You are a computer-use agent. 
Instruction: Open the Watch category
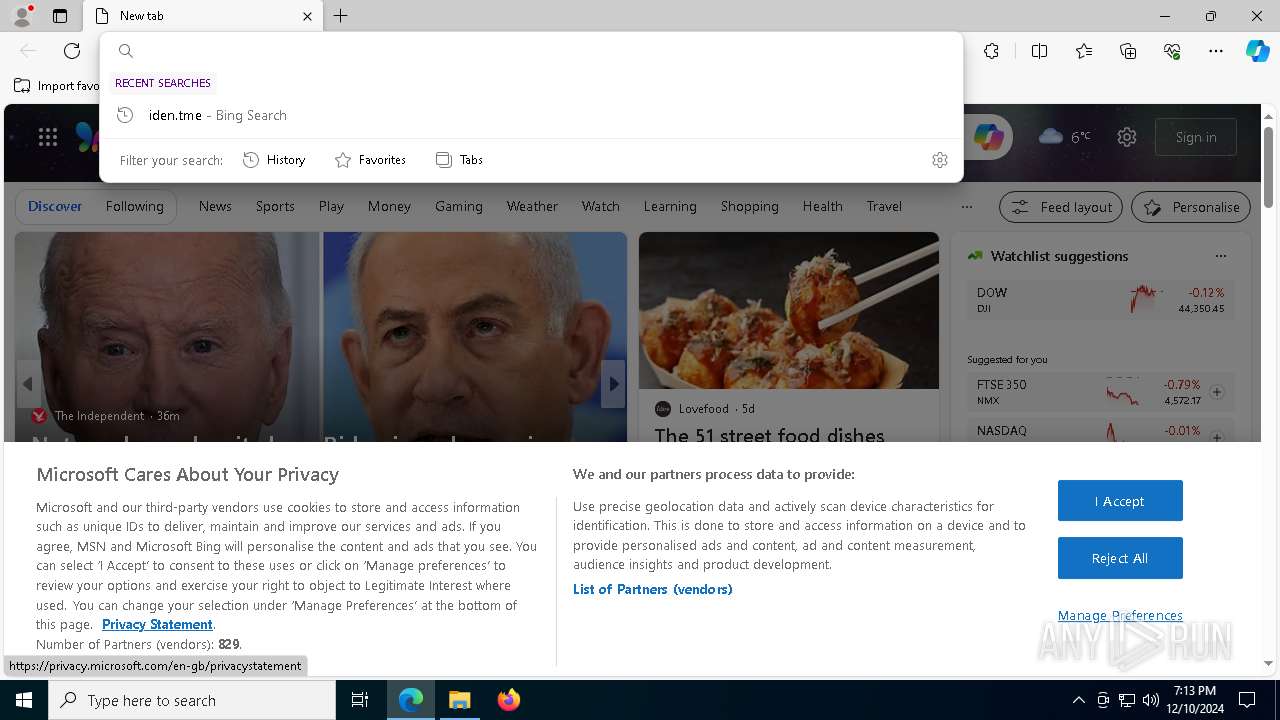click(601, 206)
